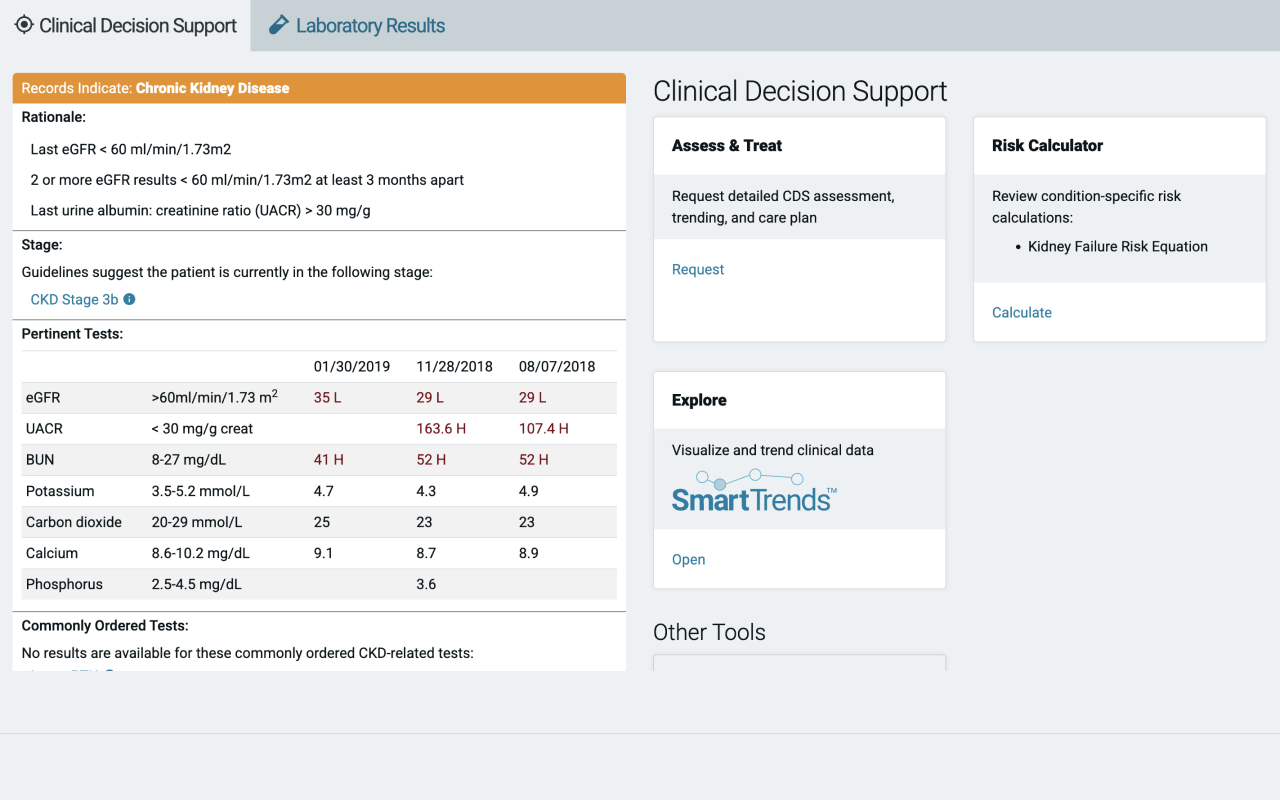This screenshot has height=800, width=1280.
Task: Click the target icon beside Clinical Decision Support
Action: [24, 25]
